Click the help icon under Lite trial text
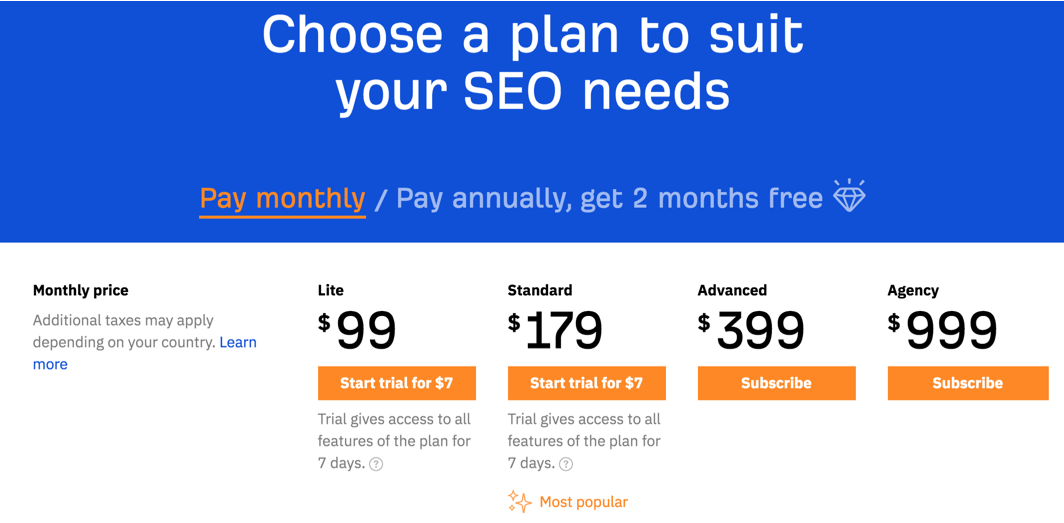Viewport: 1064px width, 523px height. coord(376,465)
